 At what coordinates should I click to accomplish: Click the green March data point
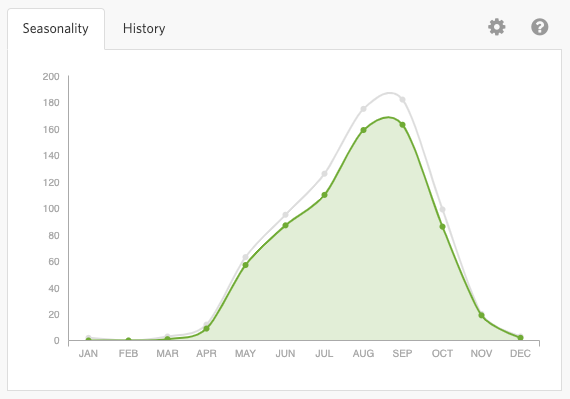pyautogui.click(x=168, y=339)
